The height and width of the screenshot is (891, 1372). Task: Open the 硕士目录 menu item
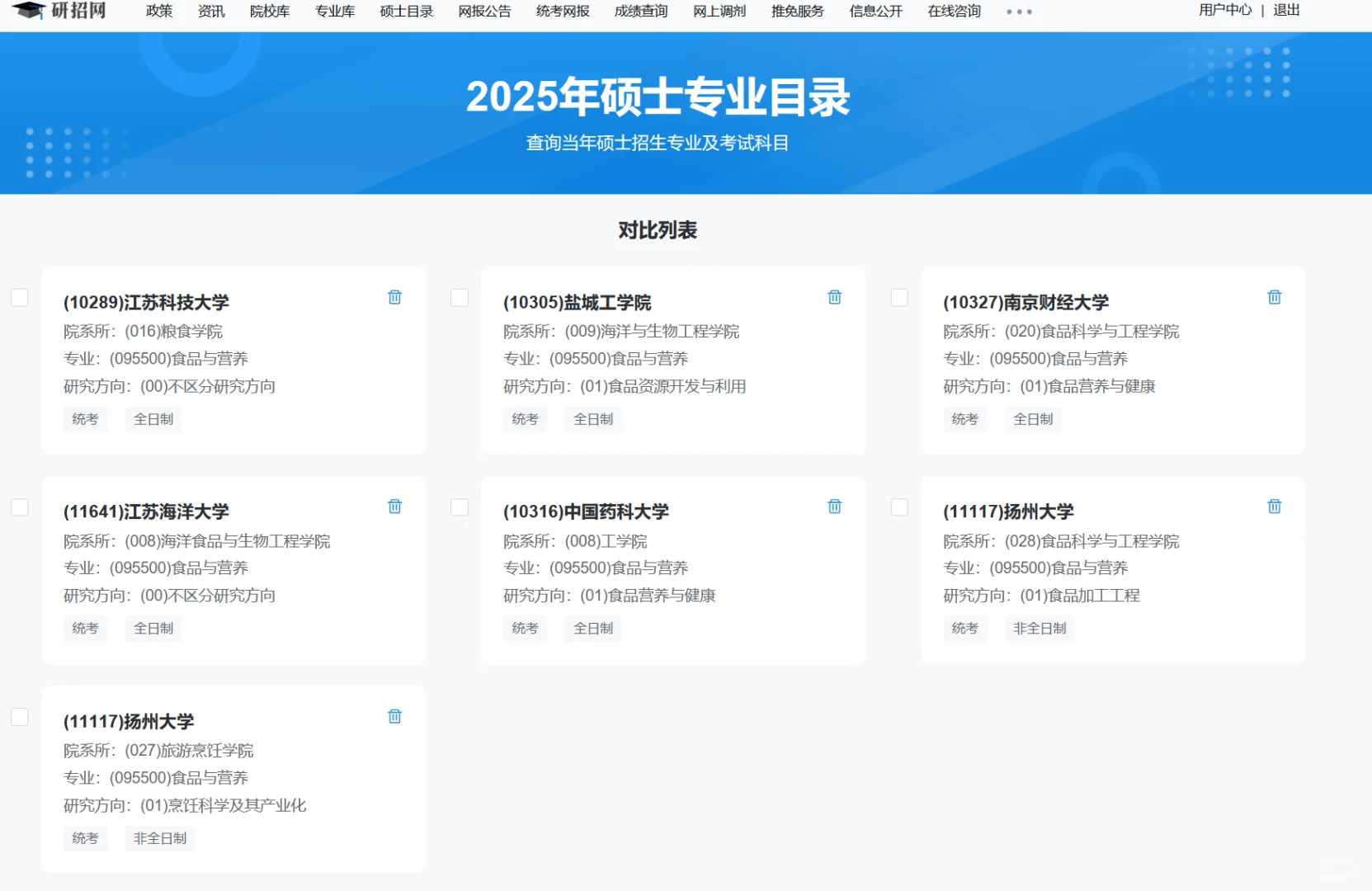pos(405,12)
